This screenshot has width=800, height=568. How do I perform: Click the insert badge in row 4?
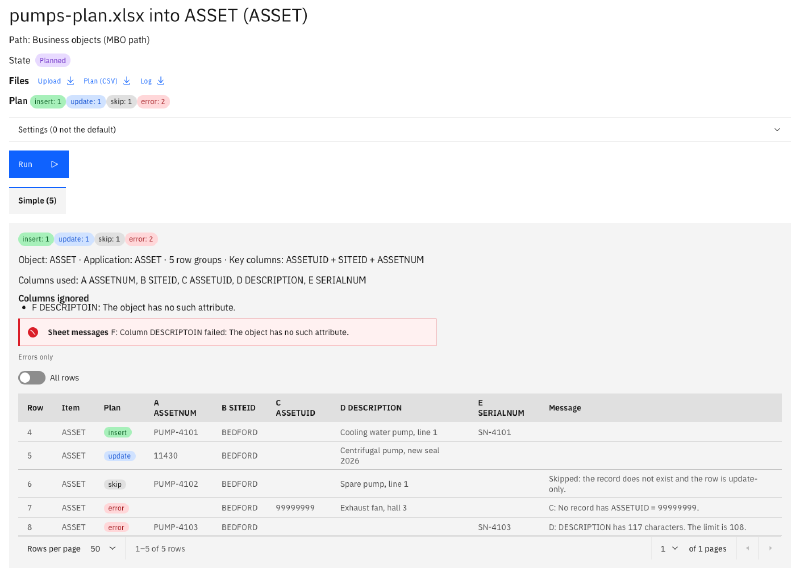click(x=118, y=432)
